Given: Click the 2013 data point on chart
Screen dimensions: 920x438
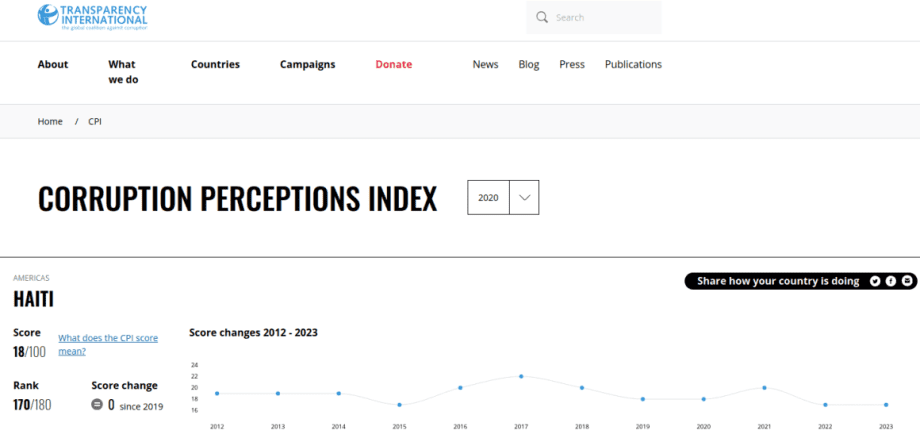Looking at the screenshot, I should click(x=278, y=393).
